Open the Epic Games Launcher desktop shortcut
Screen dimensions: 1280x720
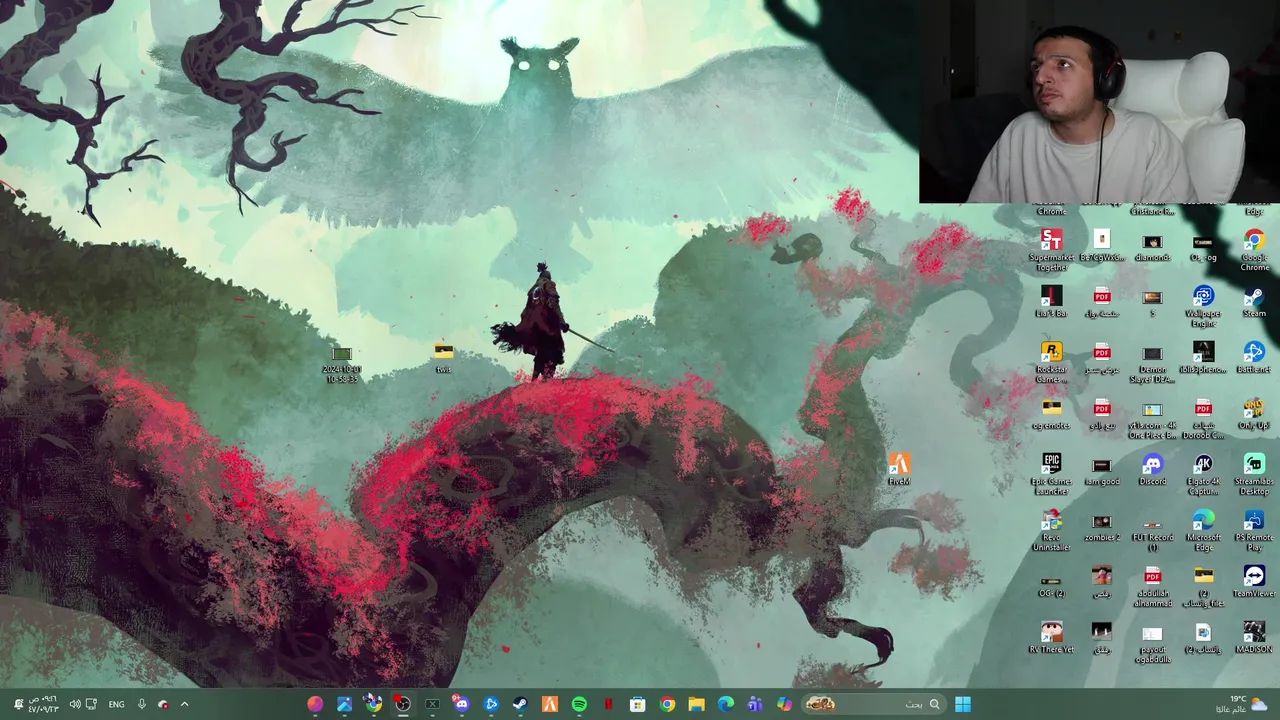1051,473
